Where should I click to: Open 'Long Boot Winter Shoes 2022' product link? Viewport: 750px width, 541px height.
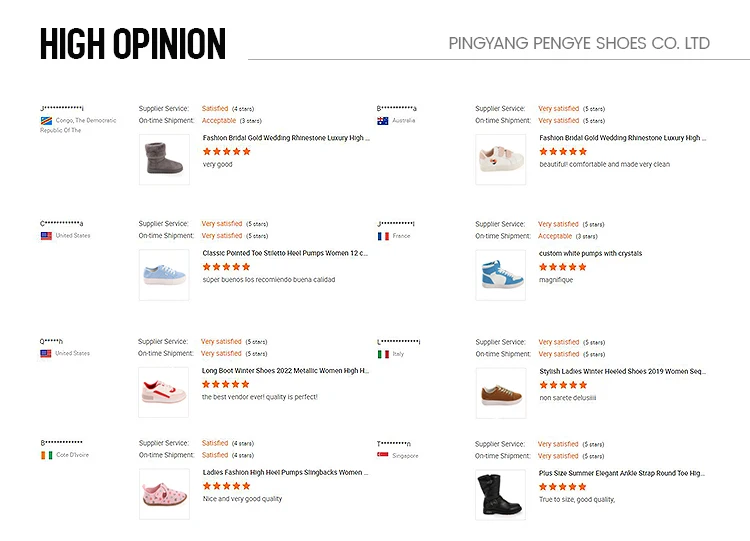285,370
